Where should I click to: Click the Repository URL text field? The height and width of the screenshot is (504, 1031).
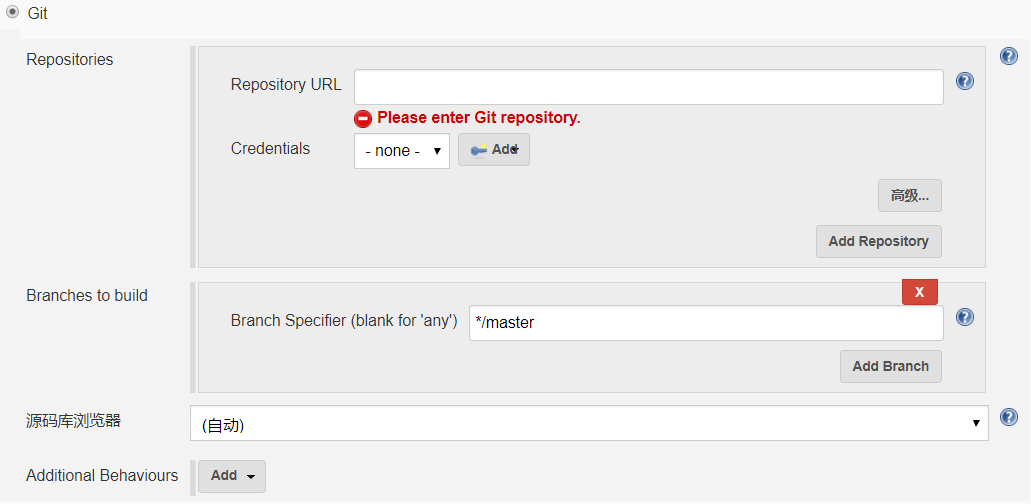pos(648,87)
